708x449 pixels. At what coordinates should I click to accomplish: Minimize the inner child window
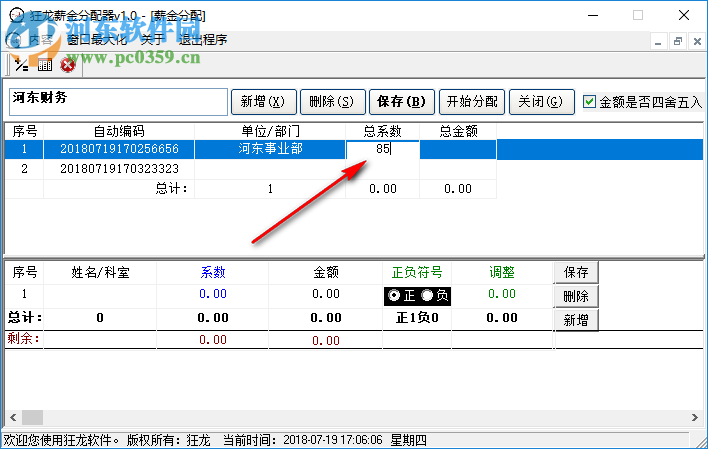pyautogui.click(x=658, y=42)
